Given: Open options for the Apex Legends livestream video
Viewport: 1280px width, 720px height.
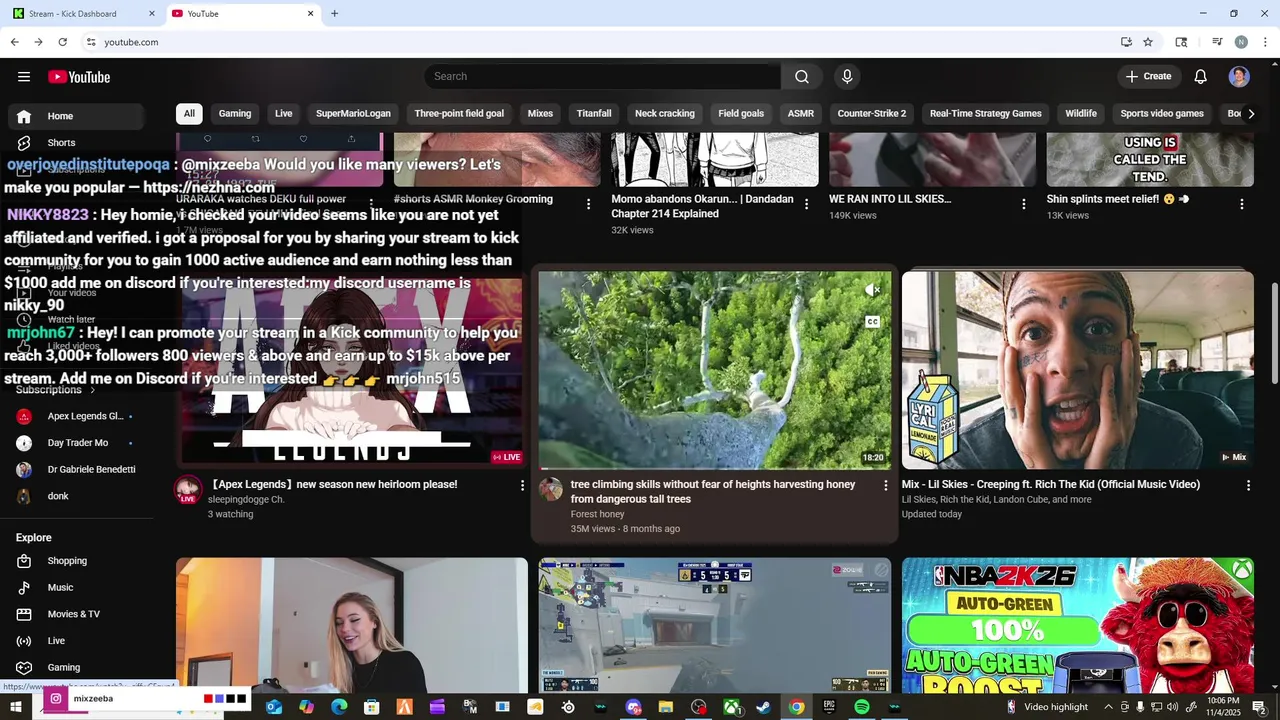Looking at the screenshot, I should coord(522,485).
